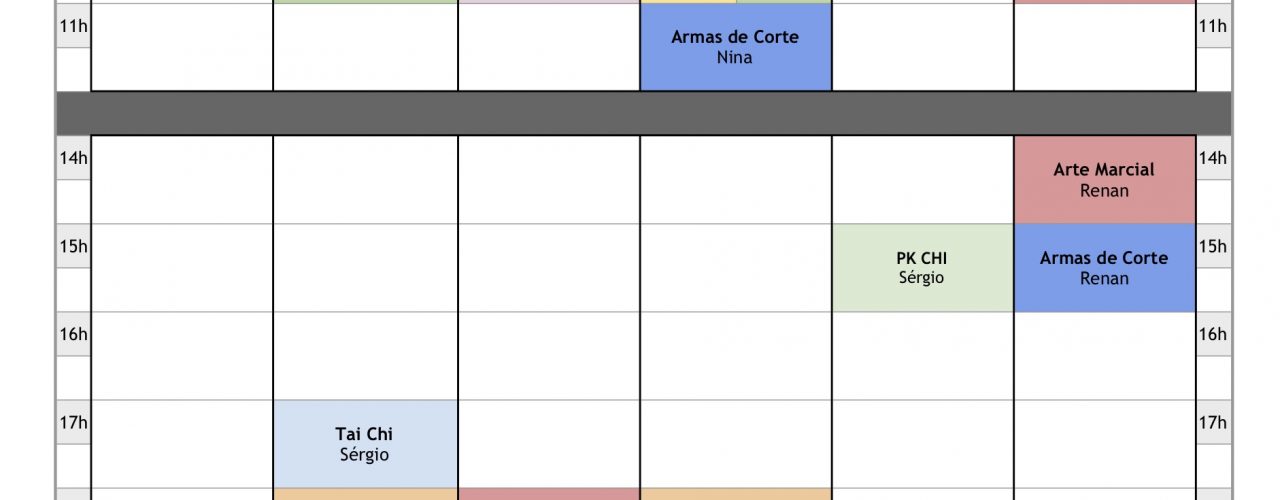Click the left 11h time label

pos(73,26)
